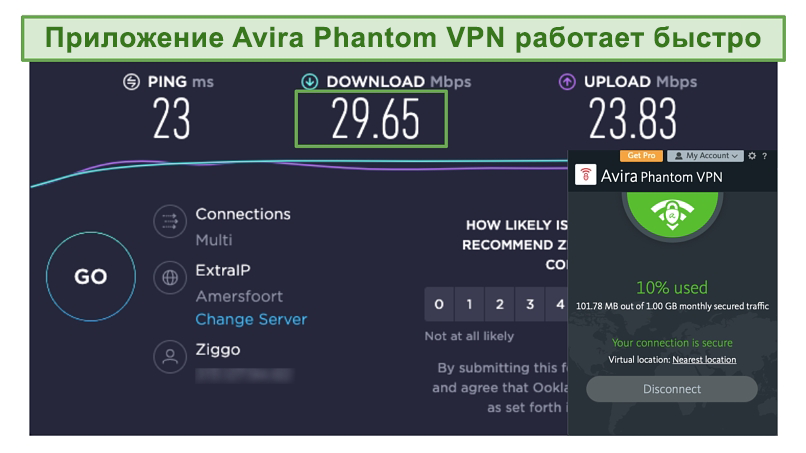The width and height of the screenshot is (806, 453).
Task: Click the Connections mode icon
Action: (170, 222)
